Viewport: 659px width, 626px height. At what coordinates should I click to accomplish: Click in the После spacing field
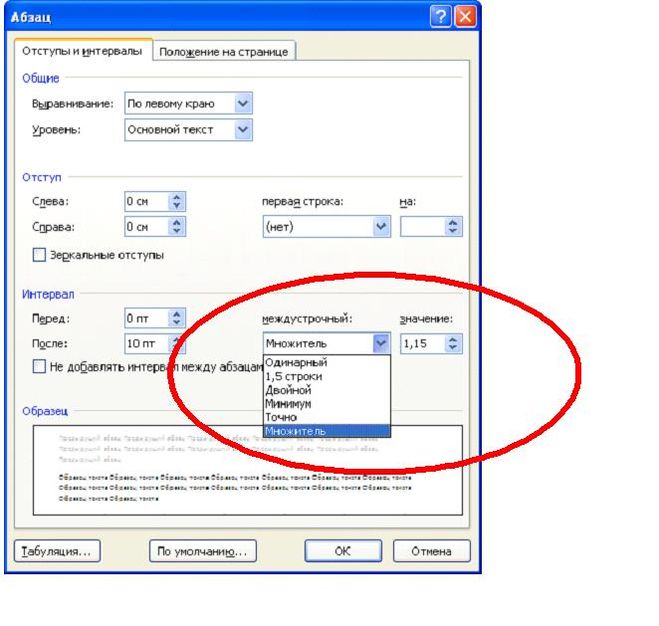point(144,344)
